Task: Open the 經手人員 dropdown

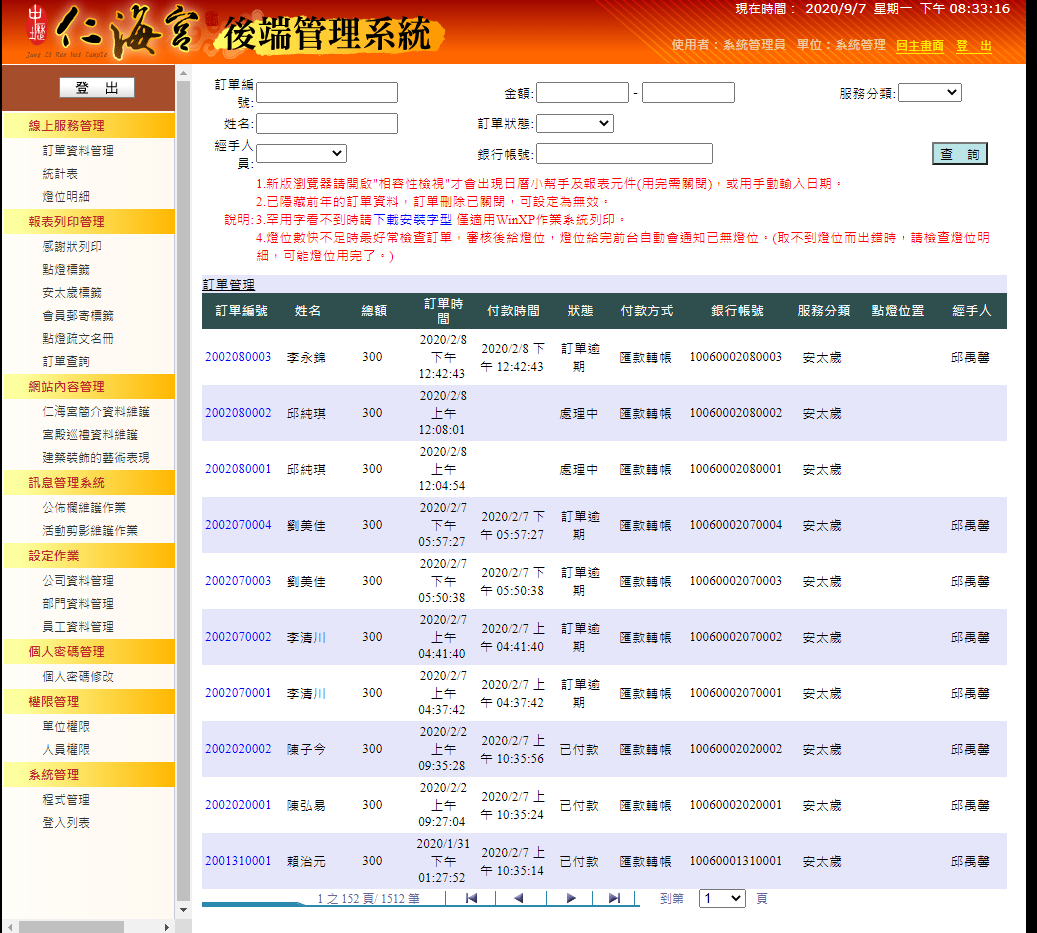Action: [x=301, y=153]
